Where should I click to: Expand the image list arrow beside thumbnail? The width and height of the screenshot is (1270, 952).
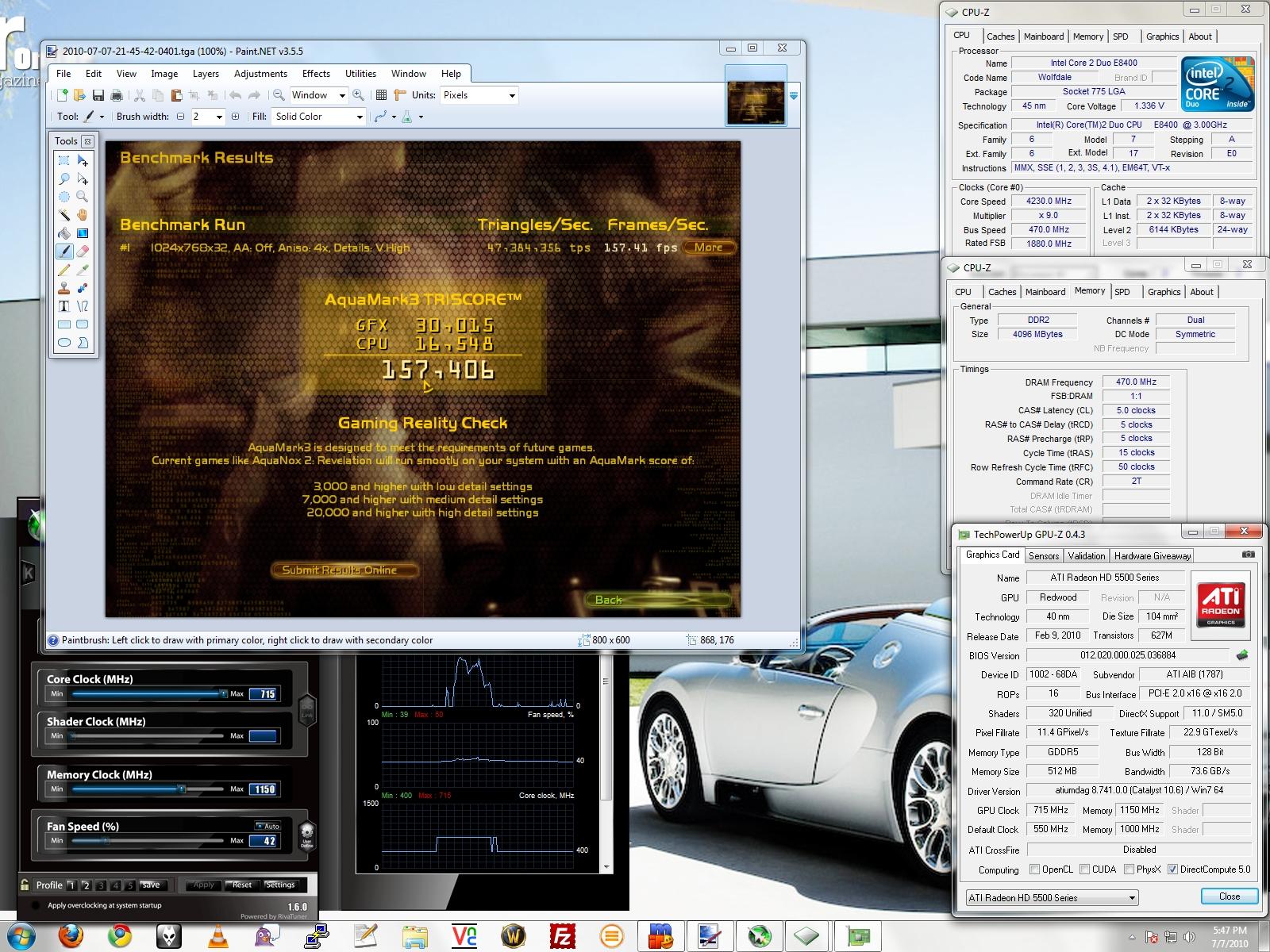(x=793, y=96)
